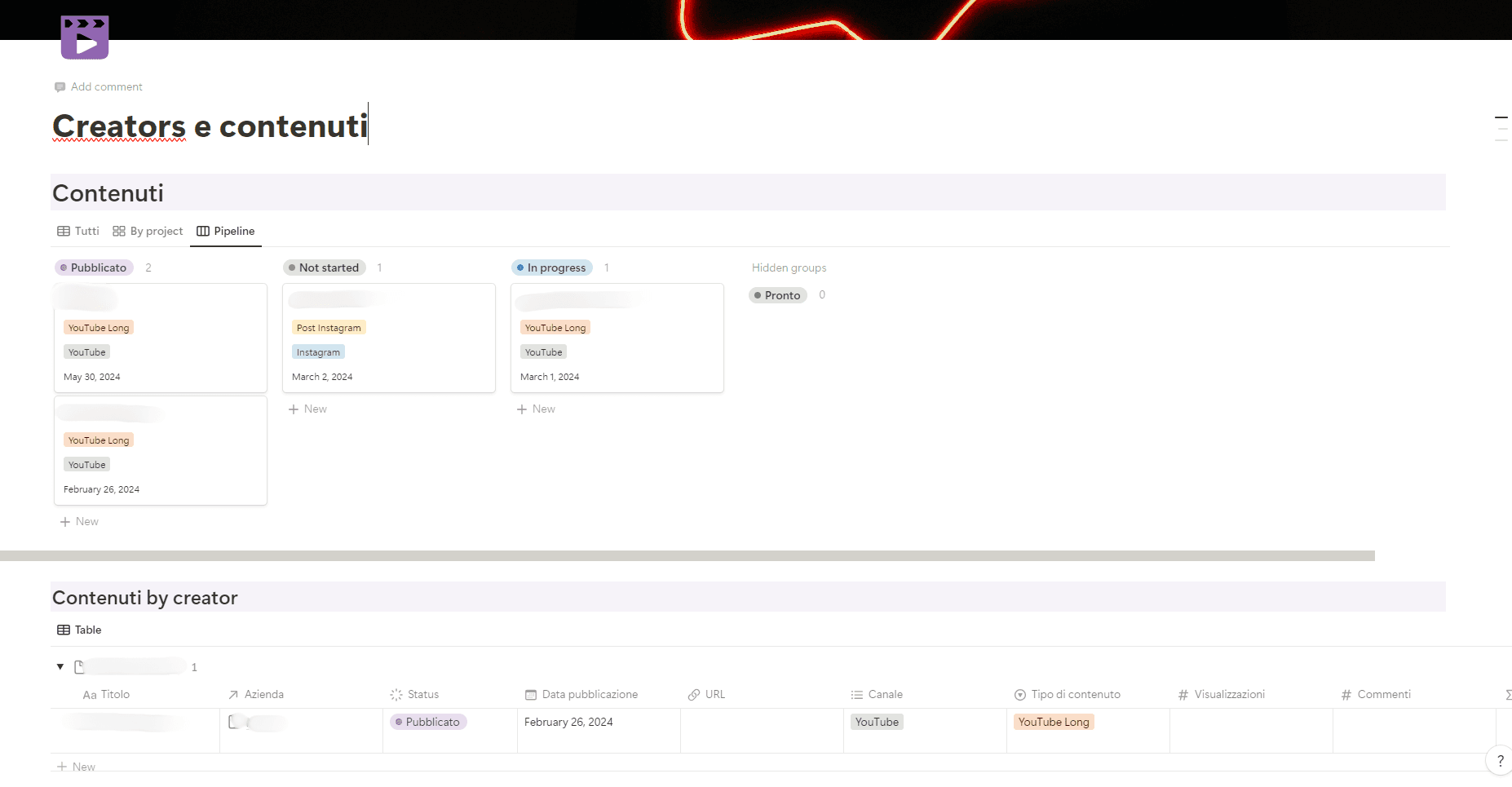The width and height of the screenshot is (1512, 787).
Task: Click the Aa icon on the Titolo column
Action: click(89, 695)
